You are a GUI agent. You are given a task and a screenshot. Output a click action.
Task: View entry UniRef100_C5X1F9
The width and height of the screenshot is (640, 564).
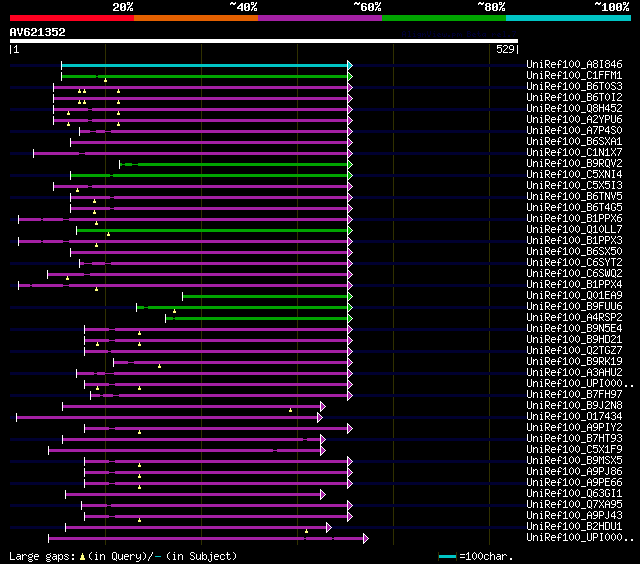pyautogui.click(x=574, y=450)
